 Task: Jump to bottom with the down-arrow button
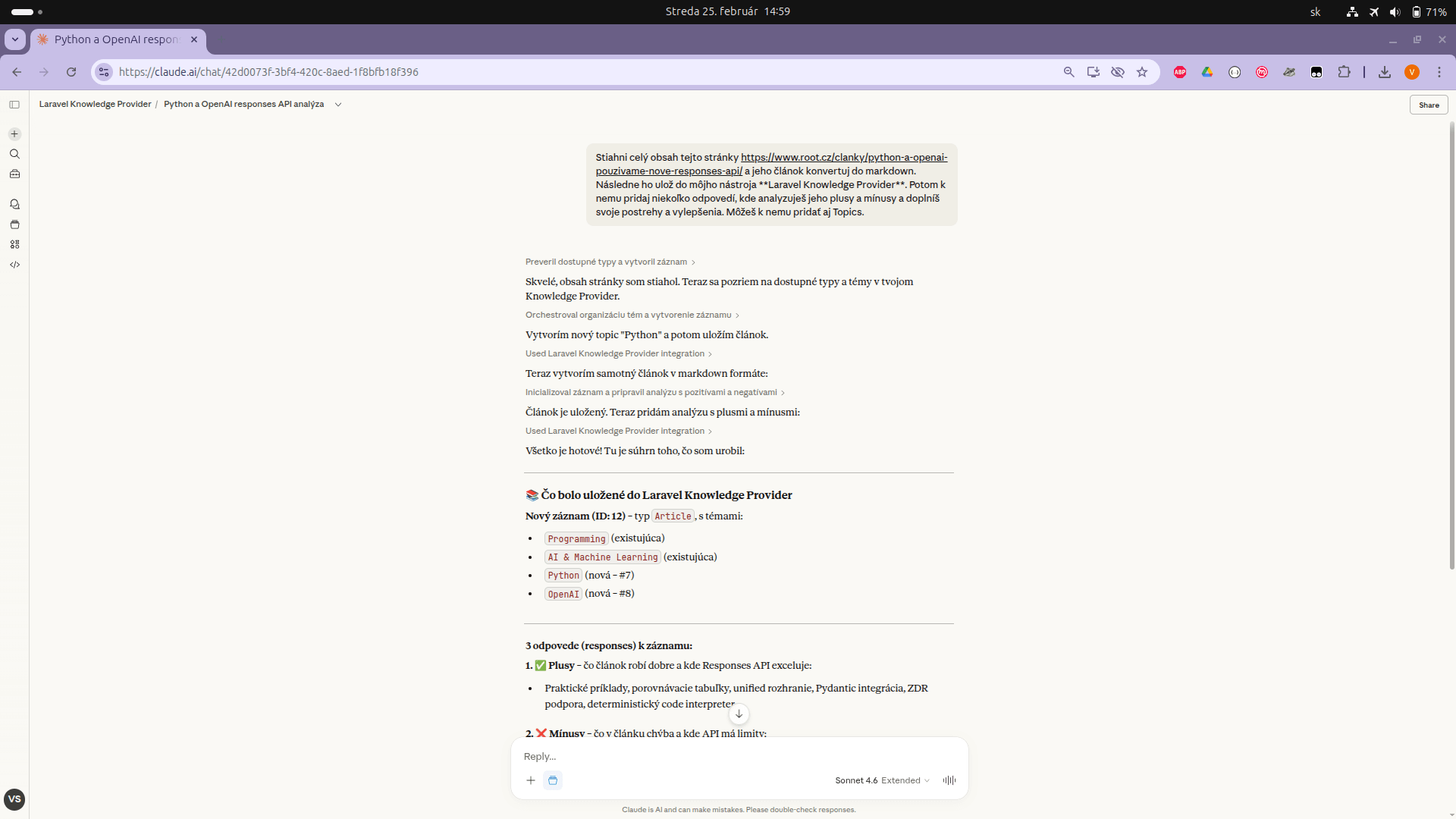[739, 714]
